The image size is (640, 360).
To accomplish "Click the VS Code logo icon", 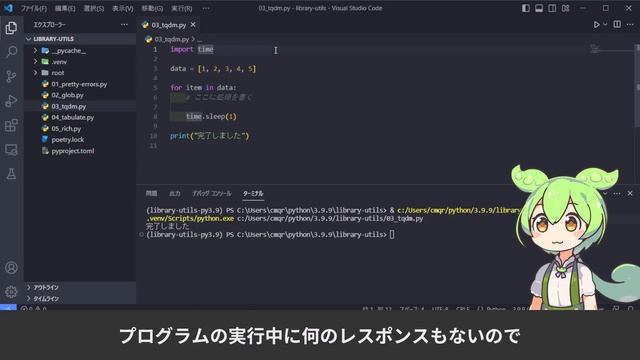I will 8,8.
